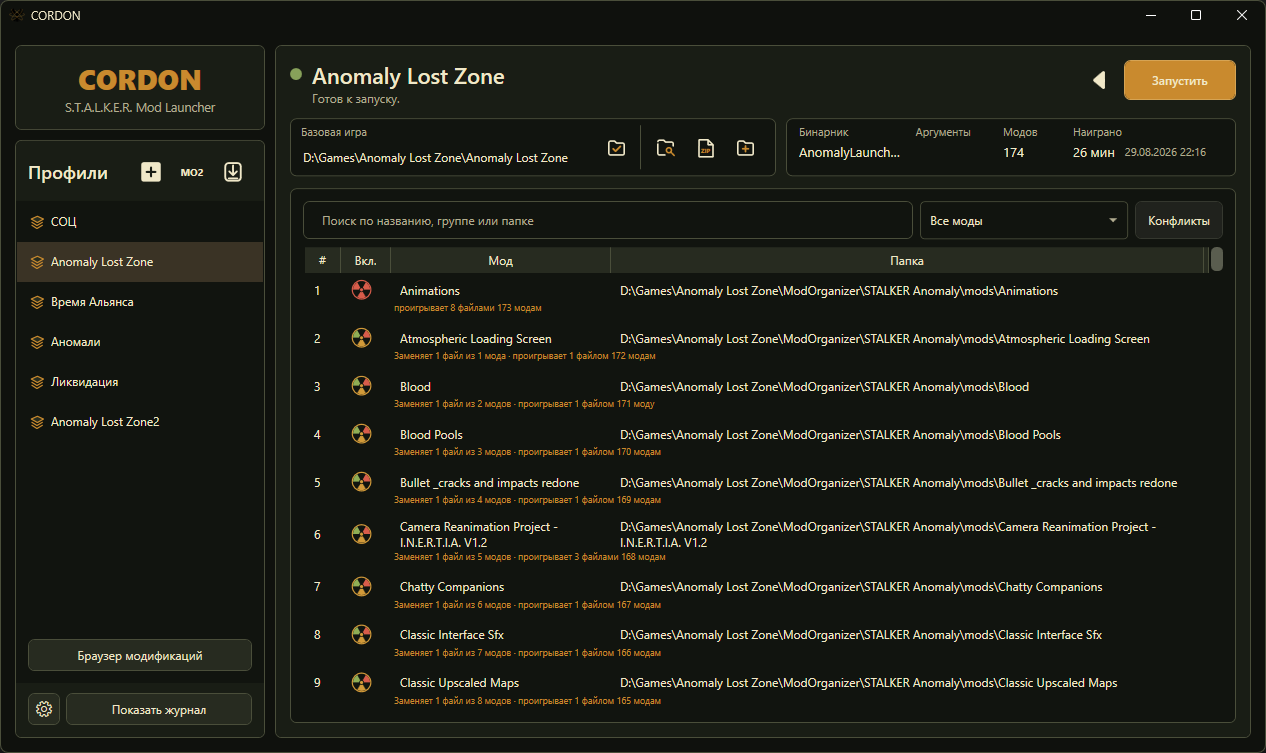Screen dimensions: 1266x753
Task: Select the Ликвидация profile
Action: [140, 382]
